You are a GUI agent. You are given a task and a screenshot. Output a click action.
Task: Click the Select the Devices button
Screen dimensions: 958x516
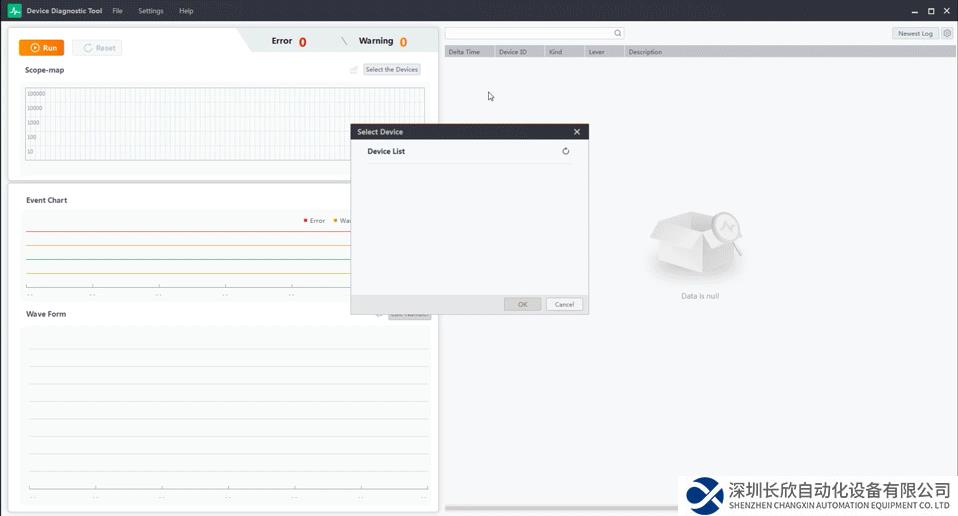(391, 70)
